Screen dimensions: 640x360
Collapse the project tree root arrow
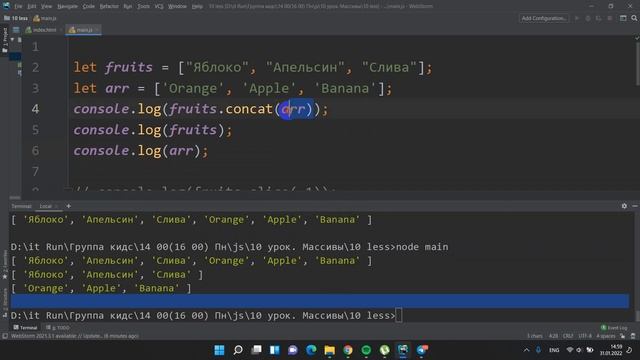click(12, 40)
